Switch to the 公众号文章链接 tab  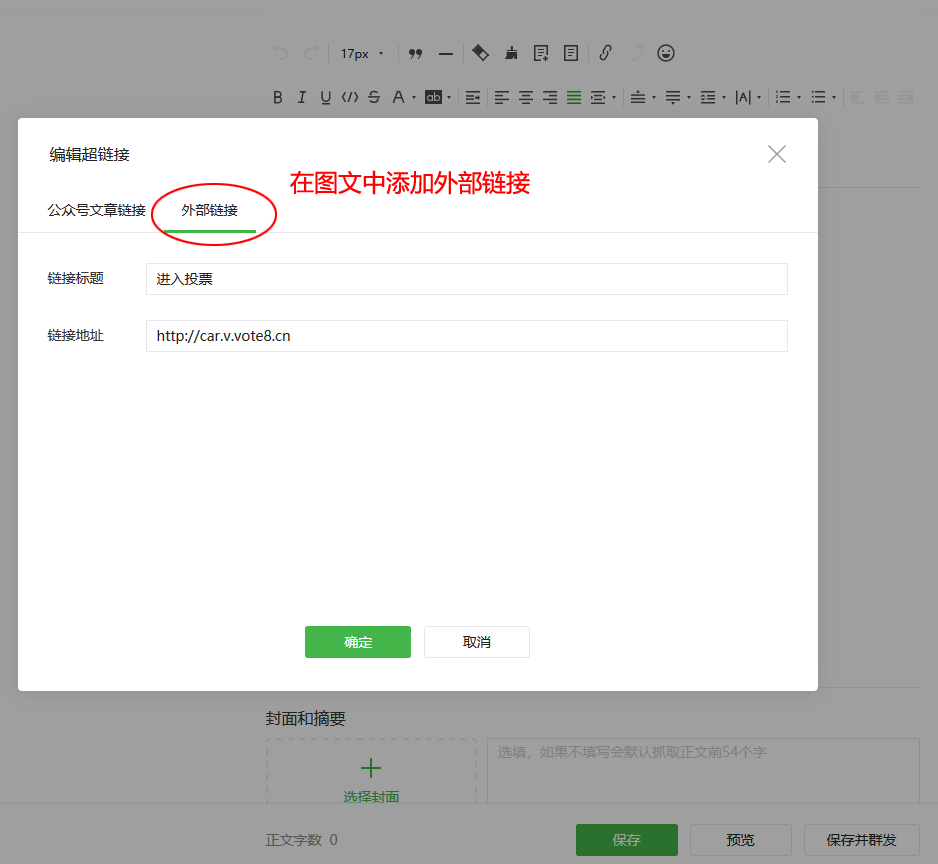(x=96, y=211)
